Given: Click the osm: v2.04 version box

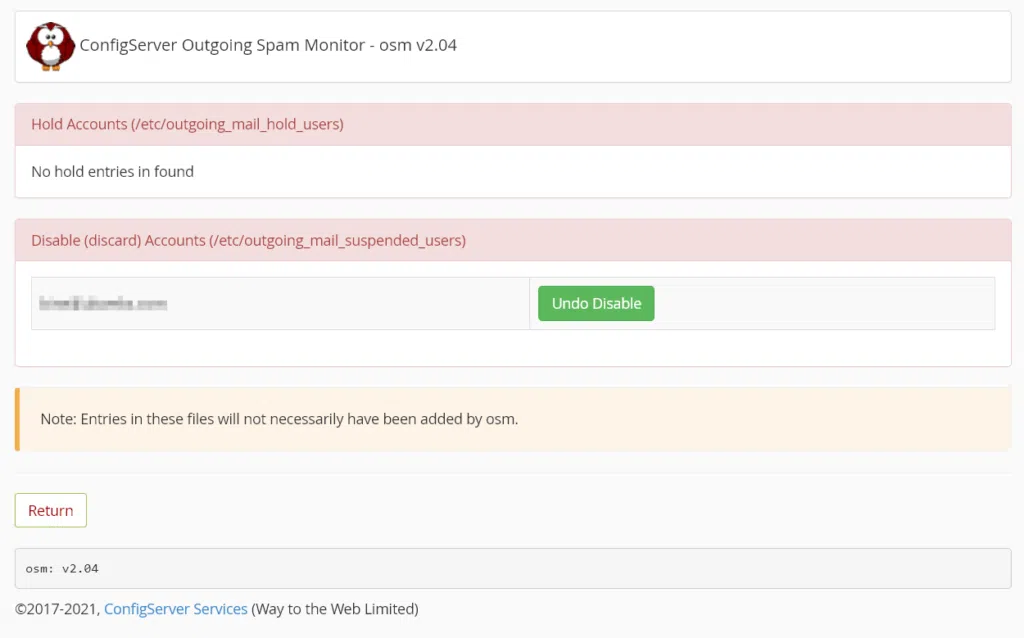Looking at the screenshot, I should (513, 568).
